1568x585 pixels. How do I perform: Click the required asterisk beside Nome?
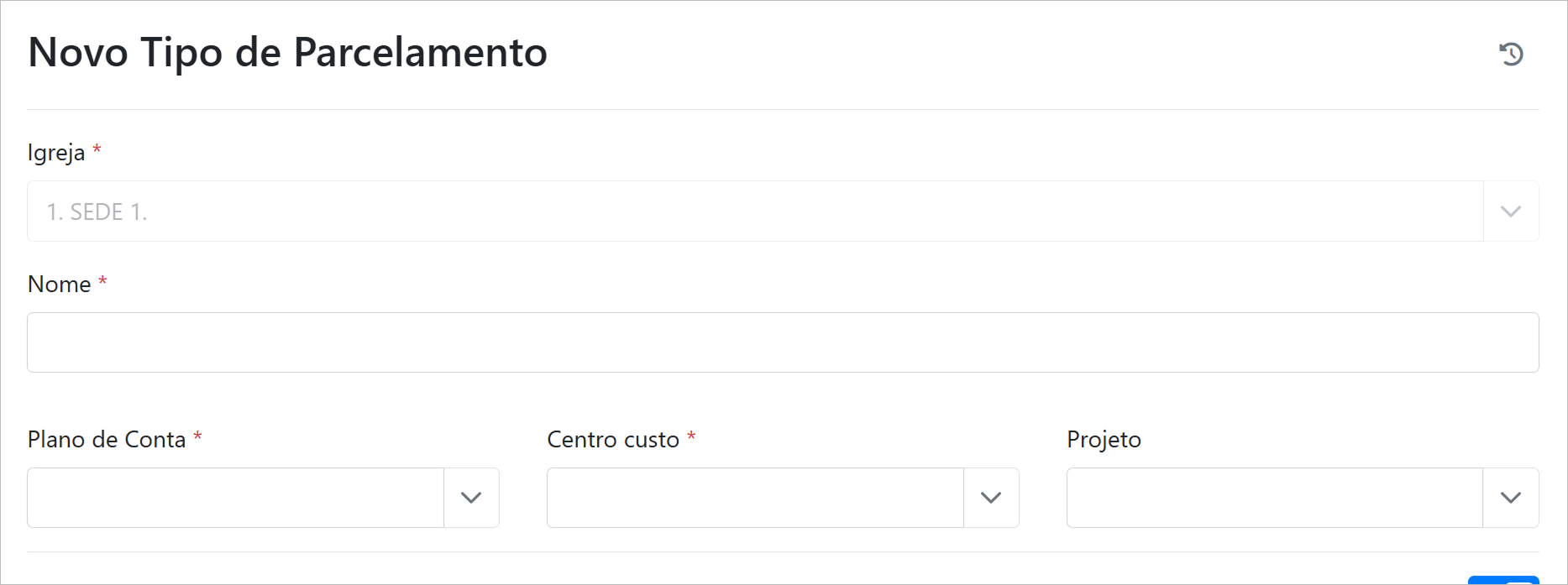102,281
